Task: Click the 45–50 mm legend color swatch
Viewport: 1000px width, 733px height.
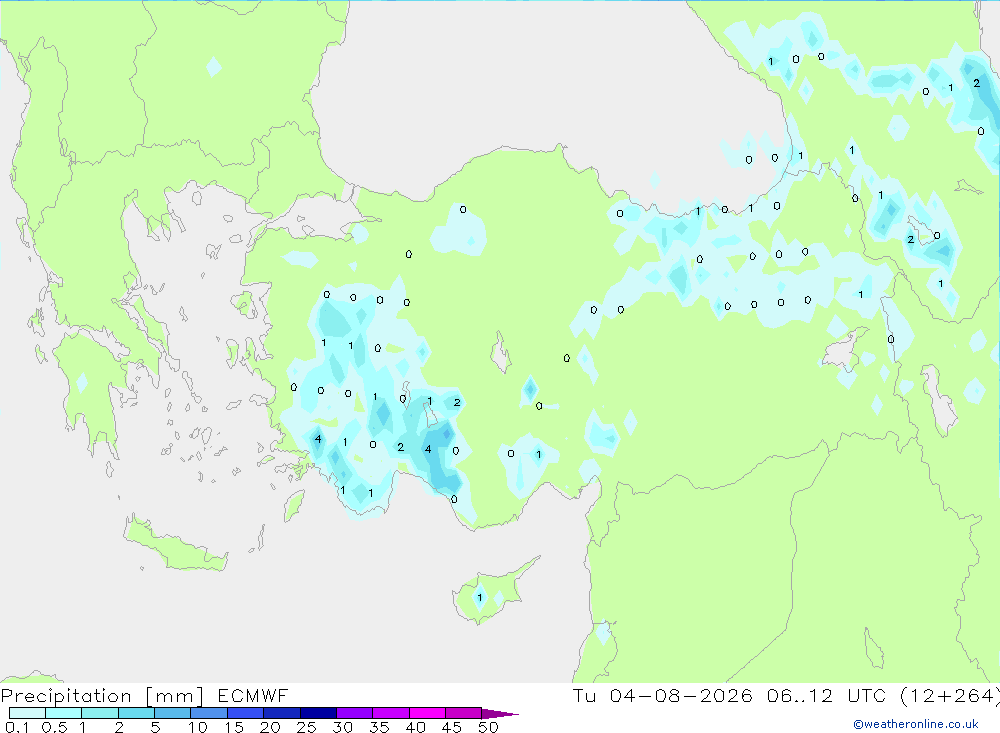Action: pyautogui.click(x=463, y=713)
